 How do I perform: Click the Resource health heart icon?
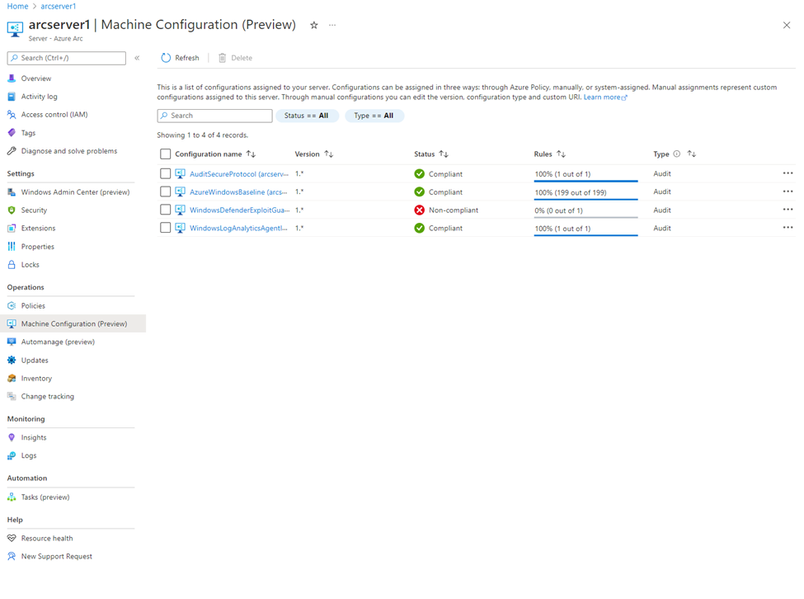point(11,538)
